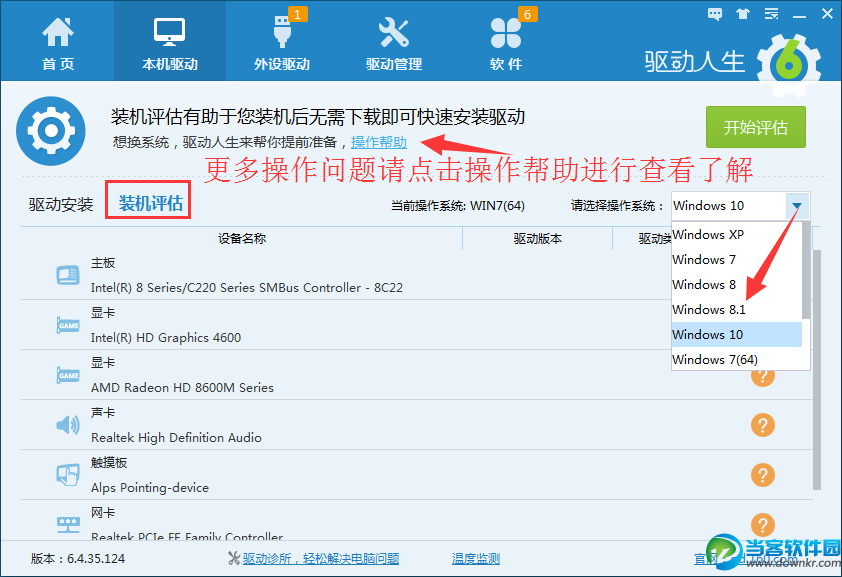Image resolution: width=842 pixels, height=577 pixels.
Task: Click the Intel HD Graphics 4600 card icon
Action: [68, 325]
